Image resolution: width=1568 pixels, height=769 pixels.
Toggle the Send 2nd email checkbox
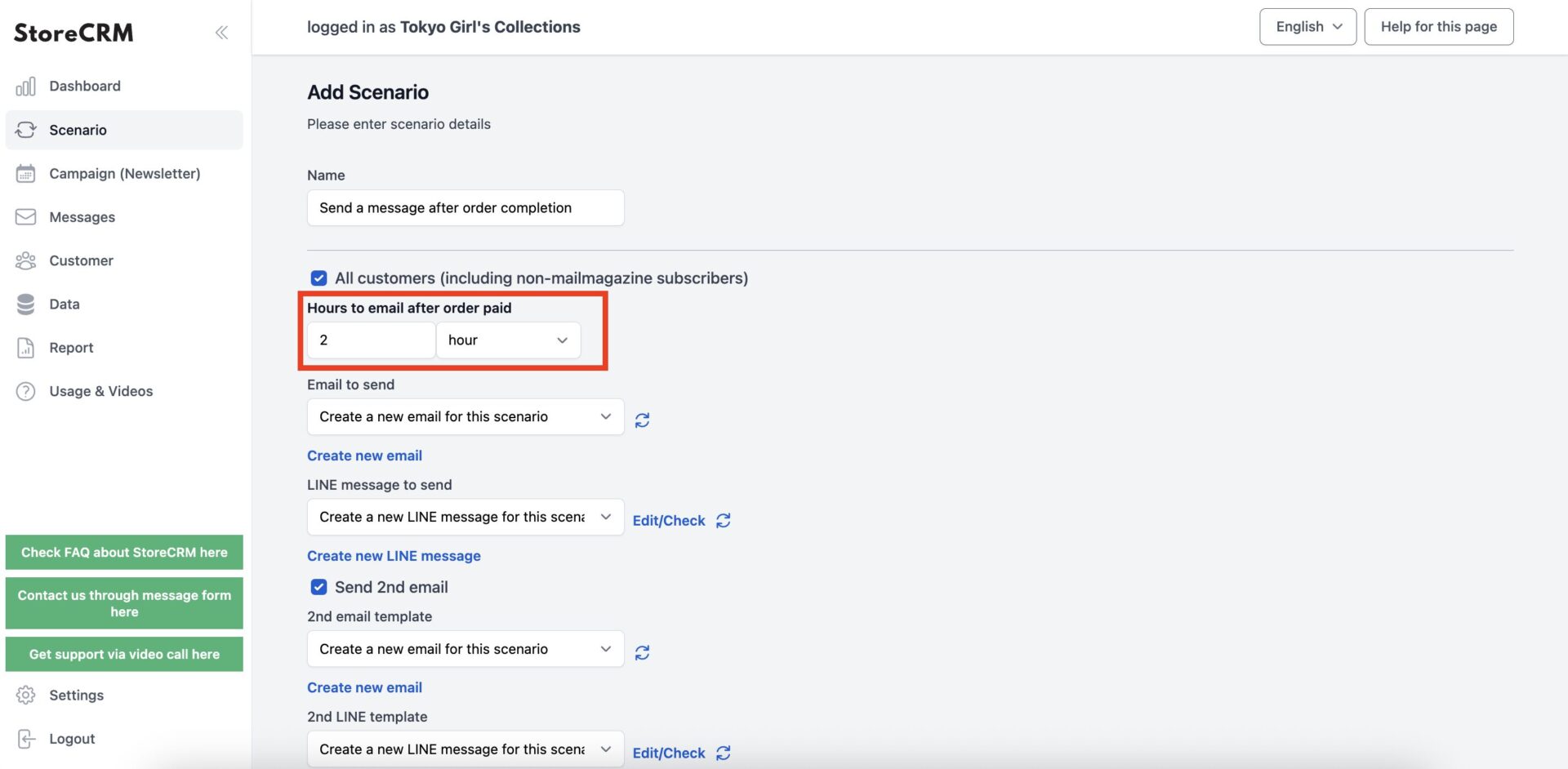pyautogui.click(x=318, y=587)
